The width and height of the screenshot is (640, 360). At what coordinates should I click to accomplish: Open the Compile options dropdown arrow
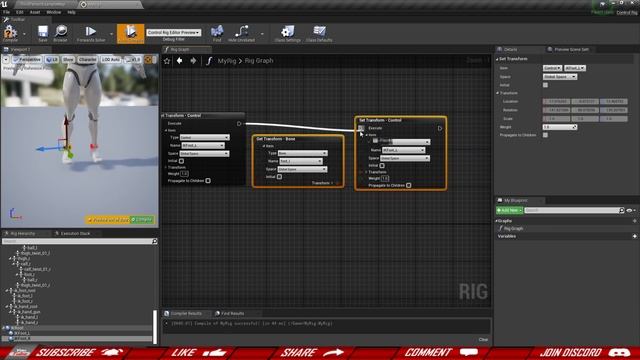coord(24,34)
